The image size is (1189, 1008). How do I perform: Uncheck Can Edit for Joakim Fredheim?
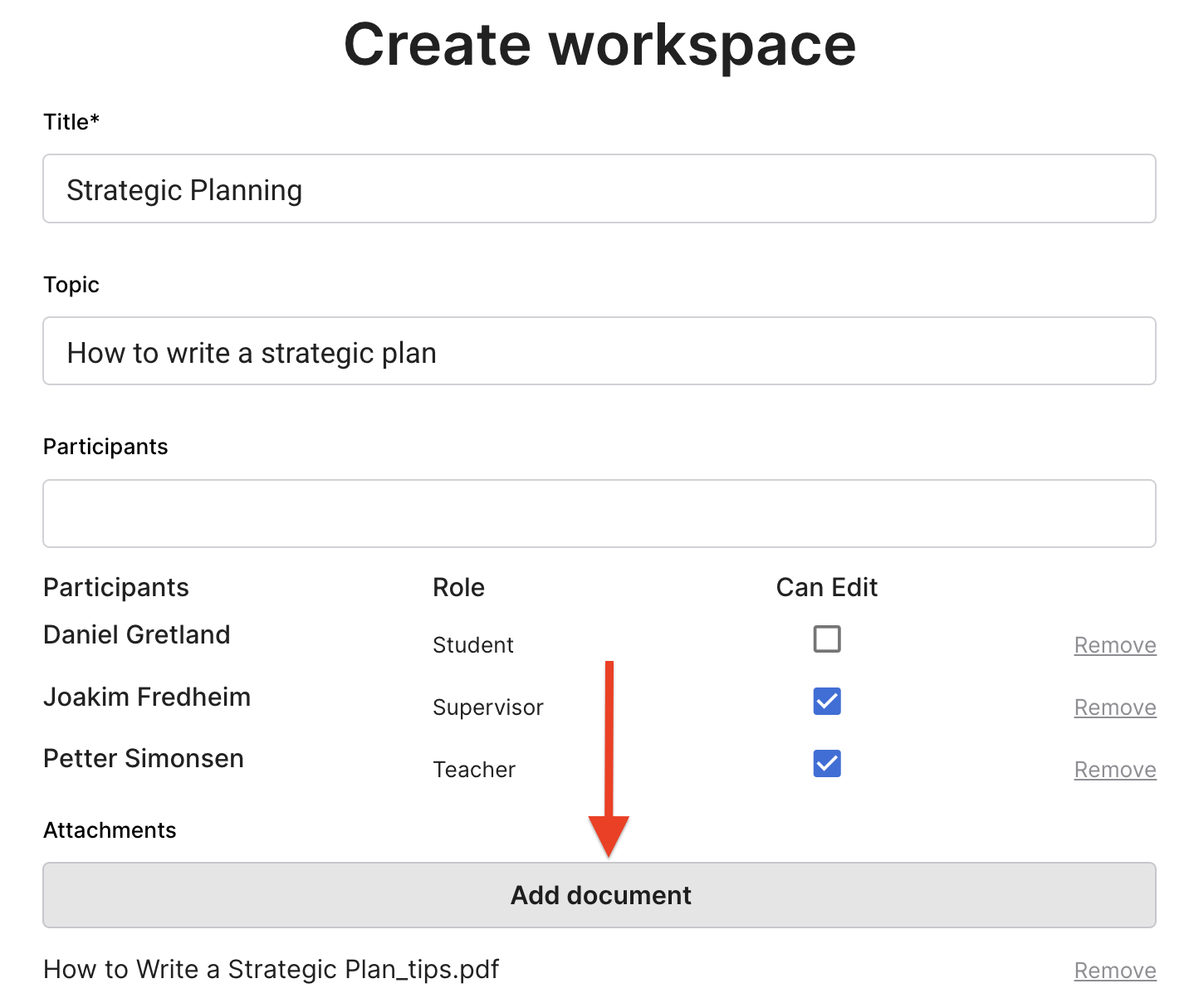[826, 702]
